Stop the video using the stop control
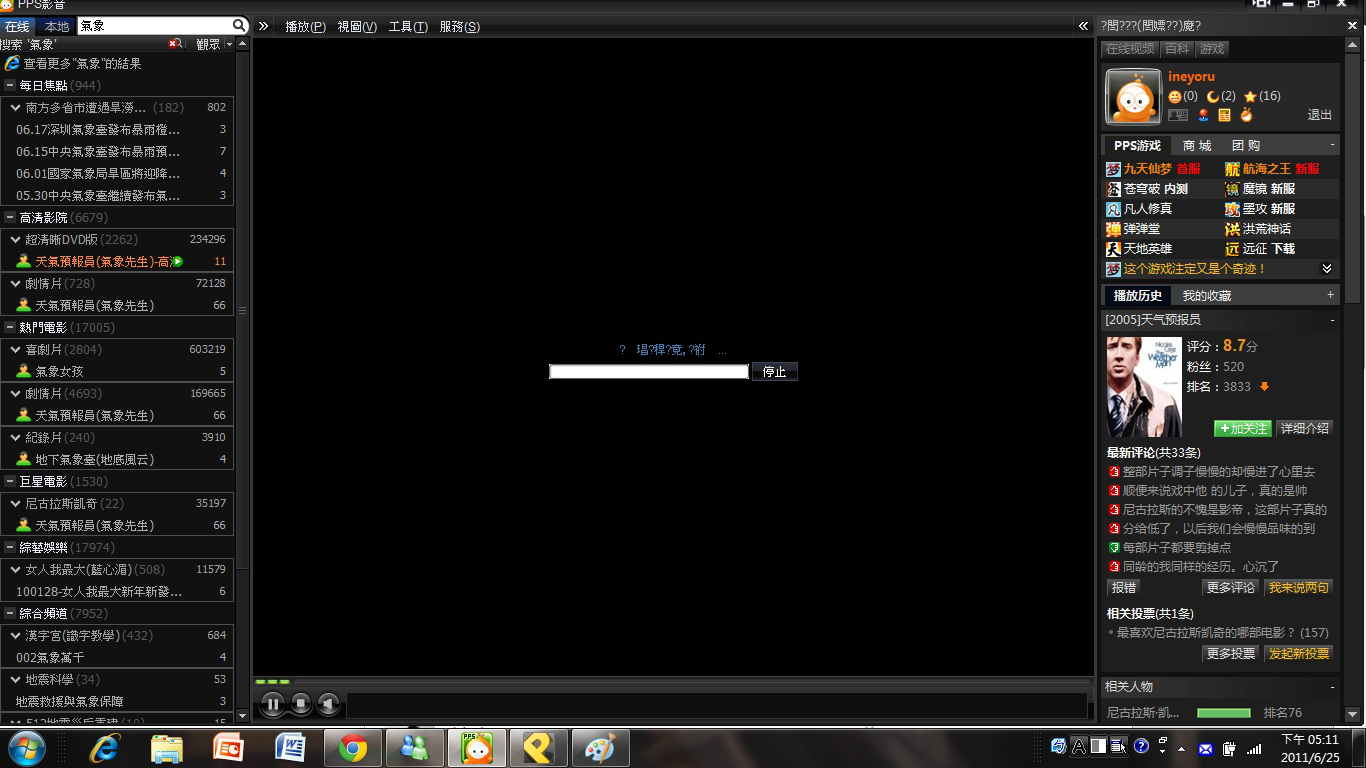The image size is (1366, 768). [x=300, y=704]
